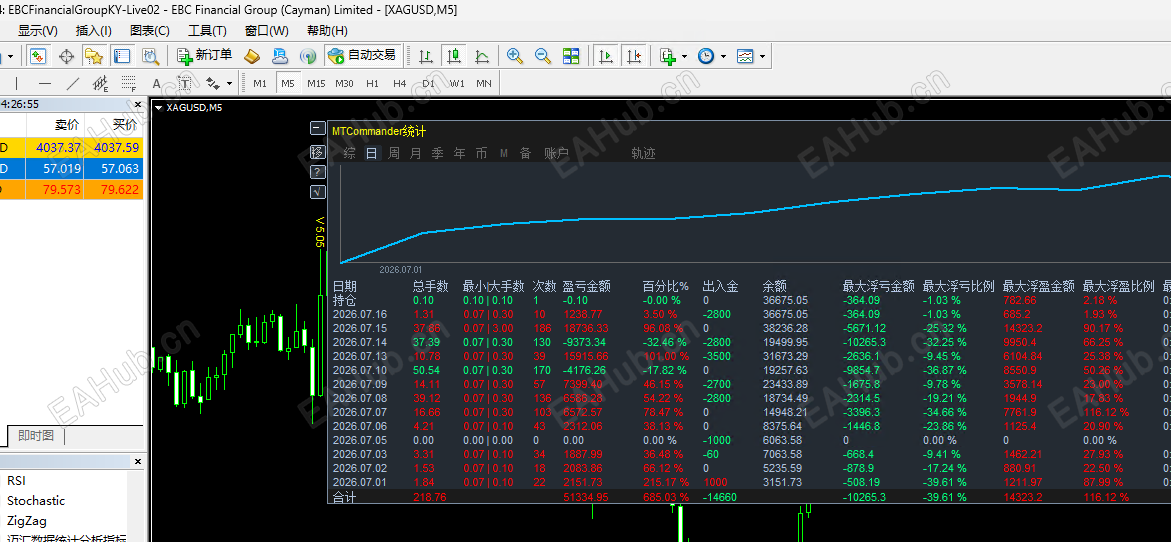Open the VPS cloud server icon
The height and width of the screenshot is (542, 1171).
279,56
